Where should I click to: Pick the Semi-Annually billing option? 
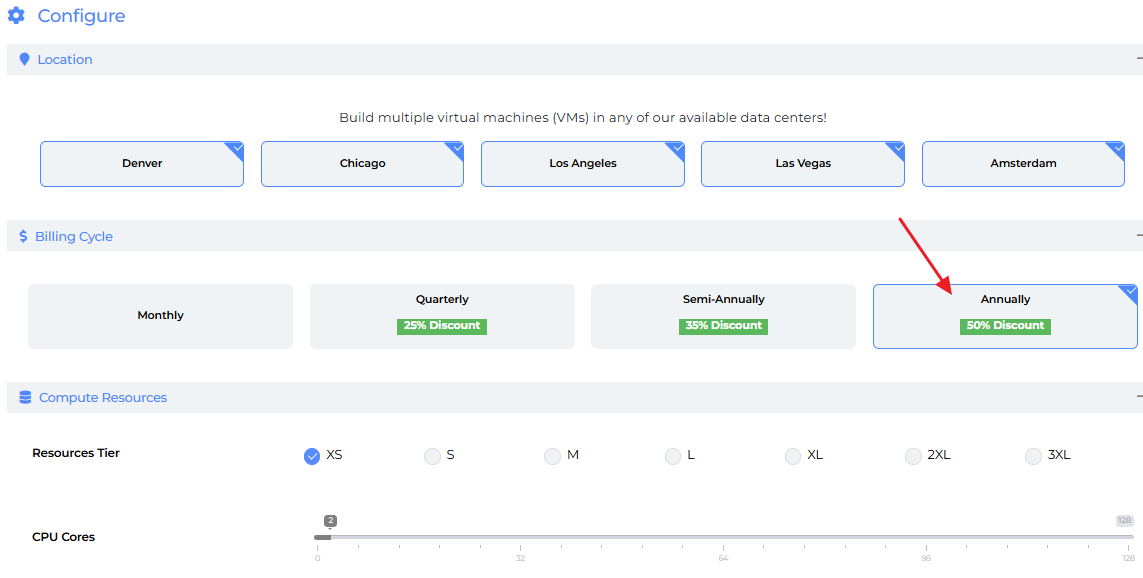[x=723, y=316]
